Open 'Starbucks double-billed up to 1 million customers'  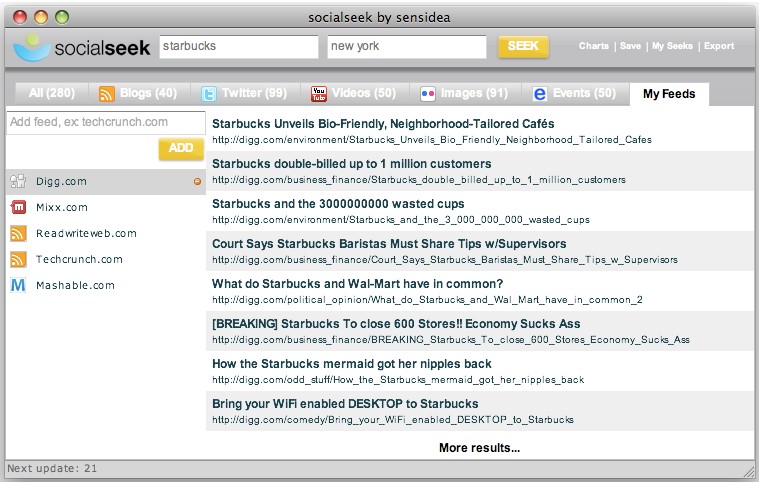351,164
